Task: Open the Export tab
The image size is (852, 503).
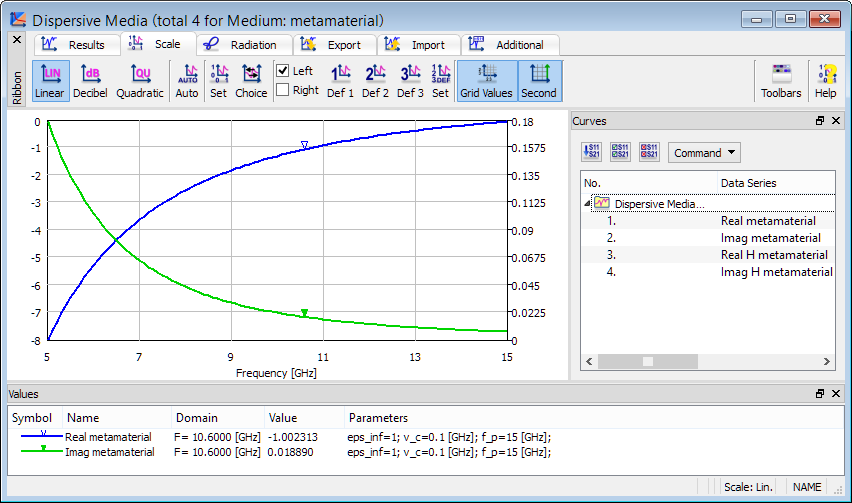Action: 335,45
